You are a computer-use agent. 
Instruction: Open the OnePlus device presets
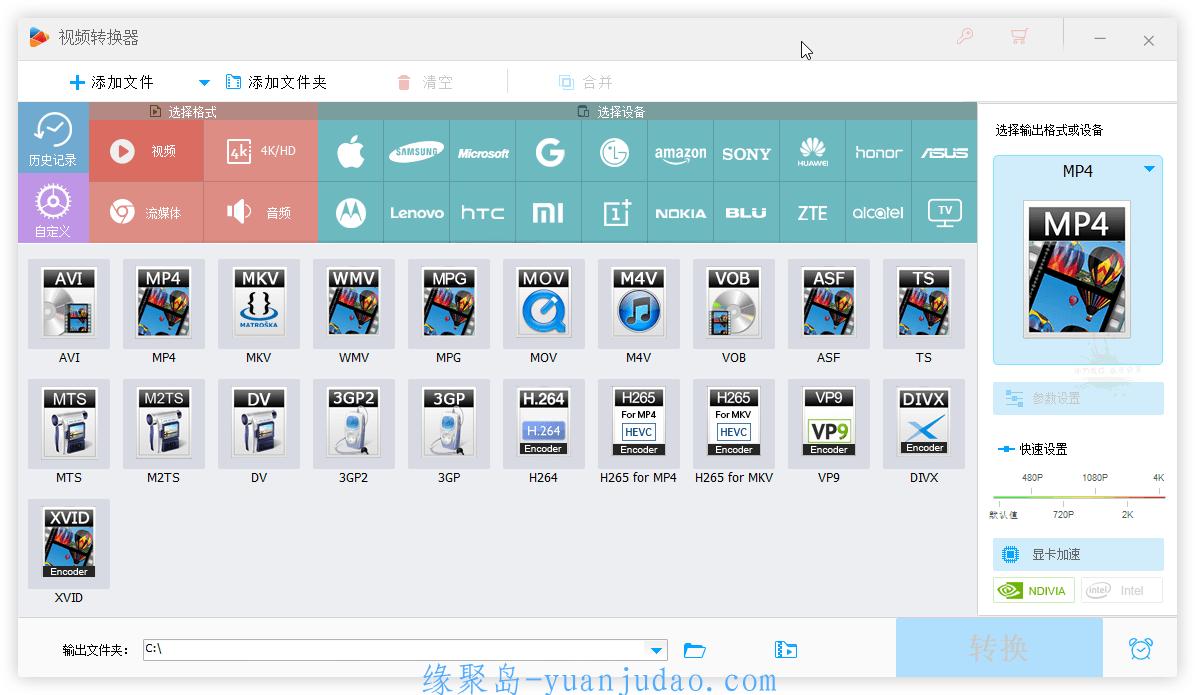(x=614, y=213)
